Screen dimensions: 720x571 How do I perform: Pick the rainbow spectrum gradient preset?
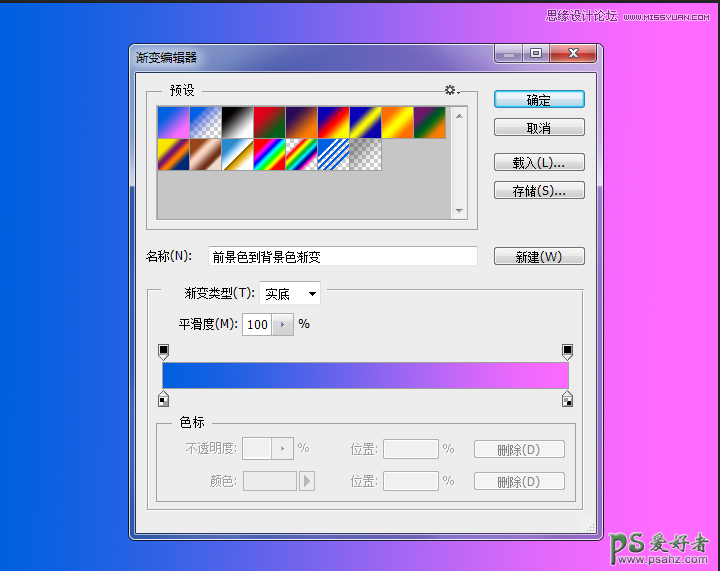coord(269,154)
